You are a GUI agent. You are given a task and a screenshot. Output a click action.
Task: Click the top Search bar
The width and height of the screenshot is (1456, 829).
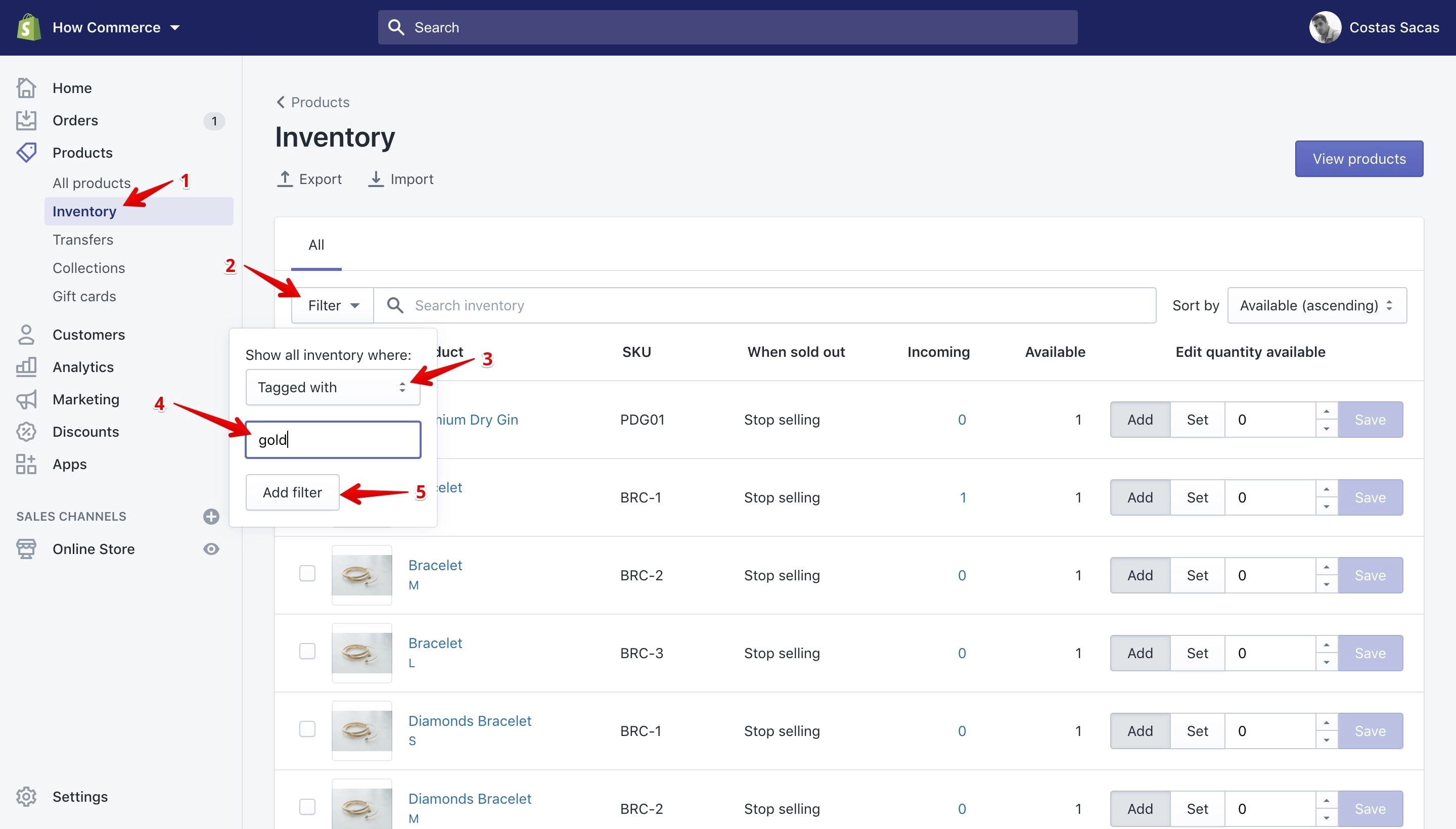(x=727, y=27)
